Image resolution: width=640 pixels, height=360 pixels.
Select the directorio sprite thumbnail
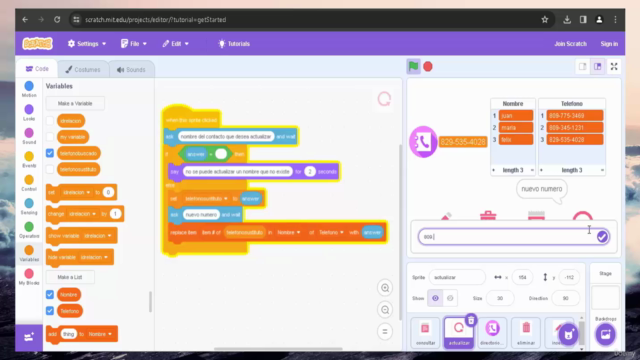pos(492,333)
